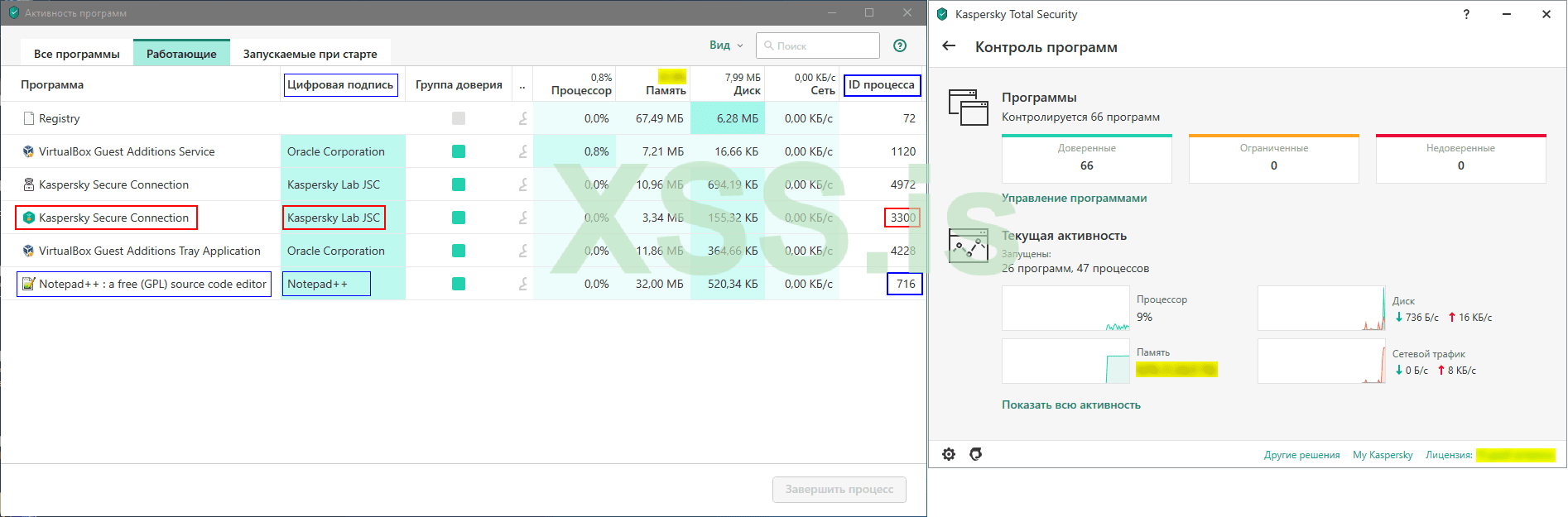
Task: Click the Kaspersky Secure Connection icon, PID 4972
Action: pos(29,184)
